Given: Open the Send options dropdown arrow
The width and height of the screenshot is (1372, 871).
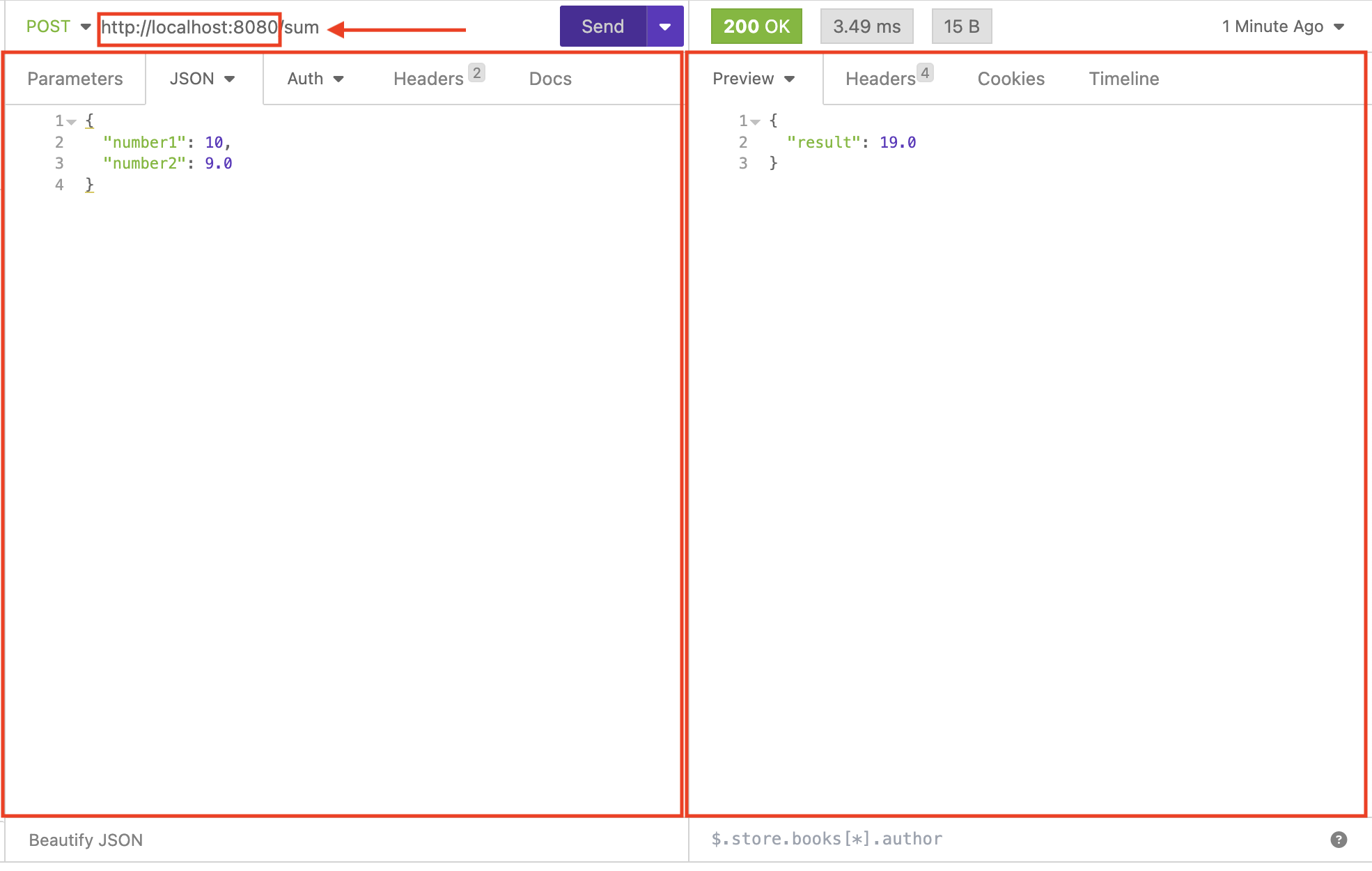Looking at the screenshot, I should (x=665, y=27).
